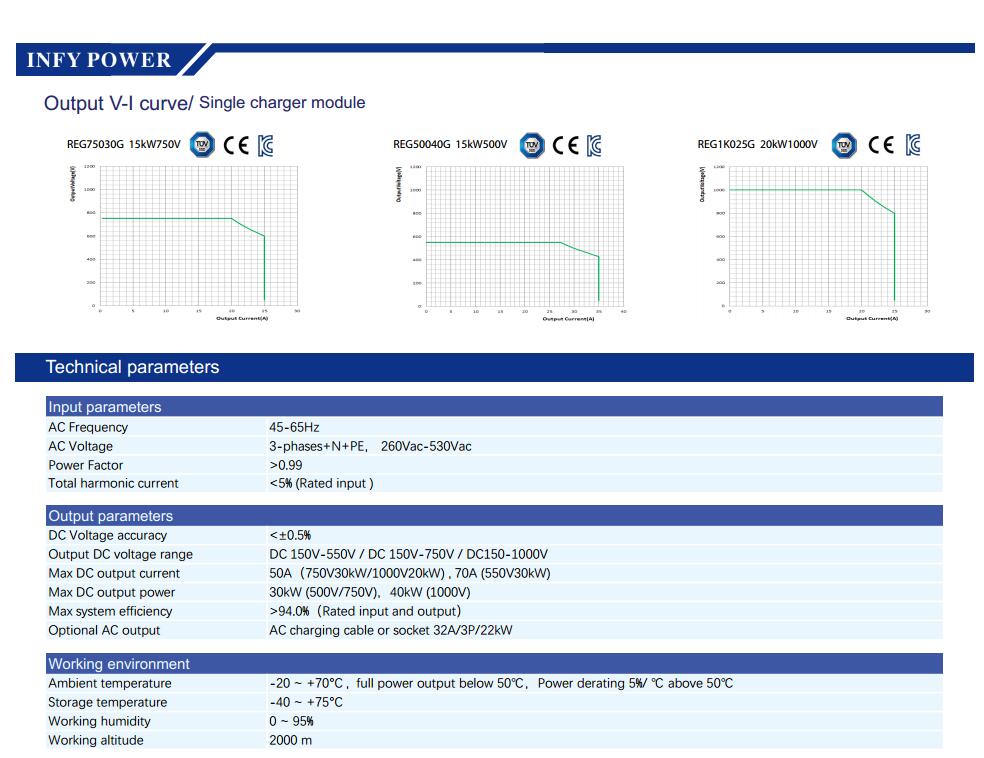Click the 'Working environment' table header
Image resolution: width=984 pixels, height=758 pixels.
coord(494,664)
